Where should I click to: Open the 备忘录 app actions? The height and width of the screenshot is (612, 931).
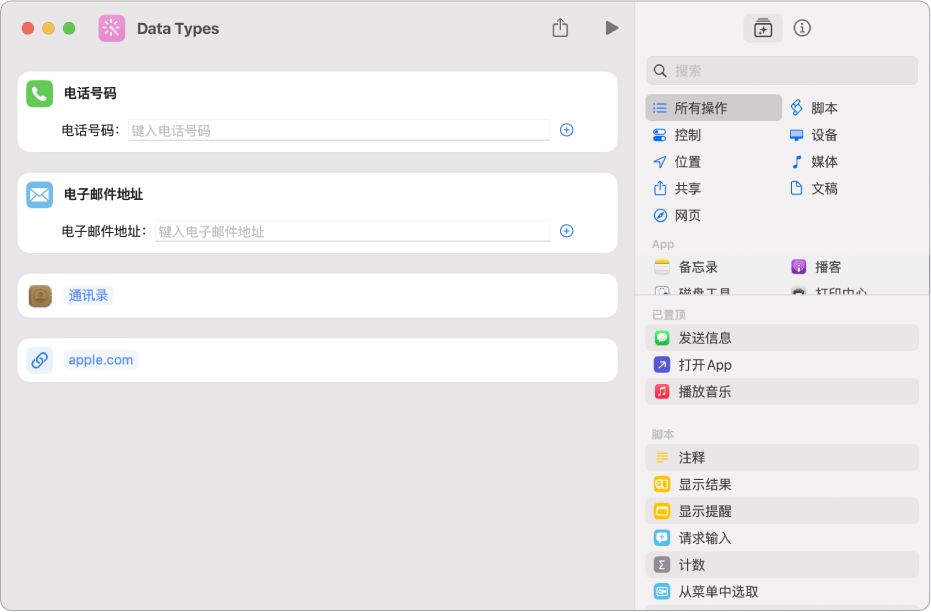pos(686,267)
